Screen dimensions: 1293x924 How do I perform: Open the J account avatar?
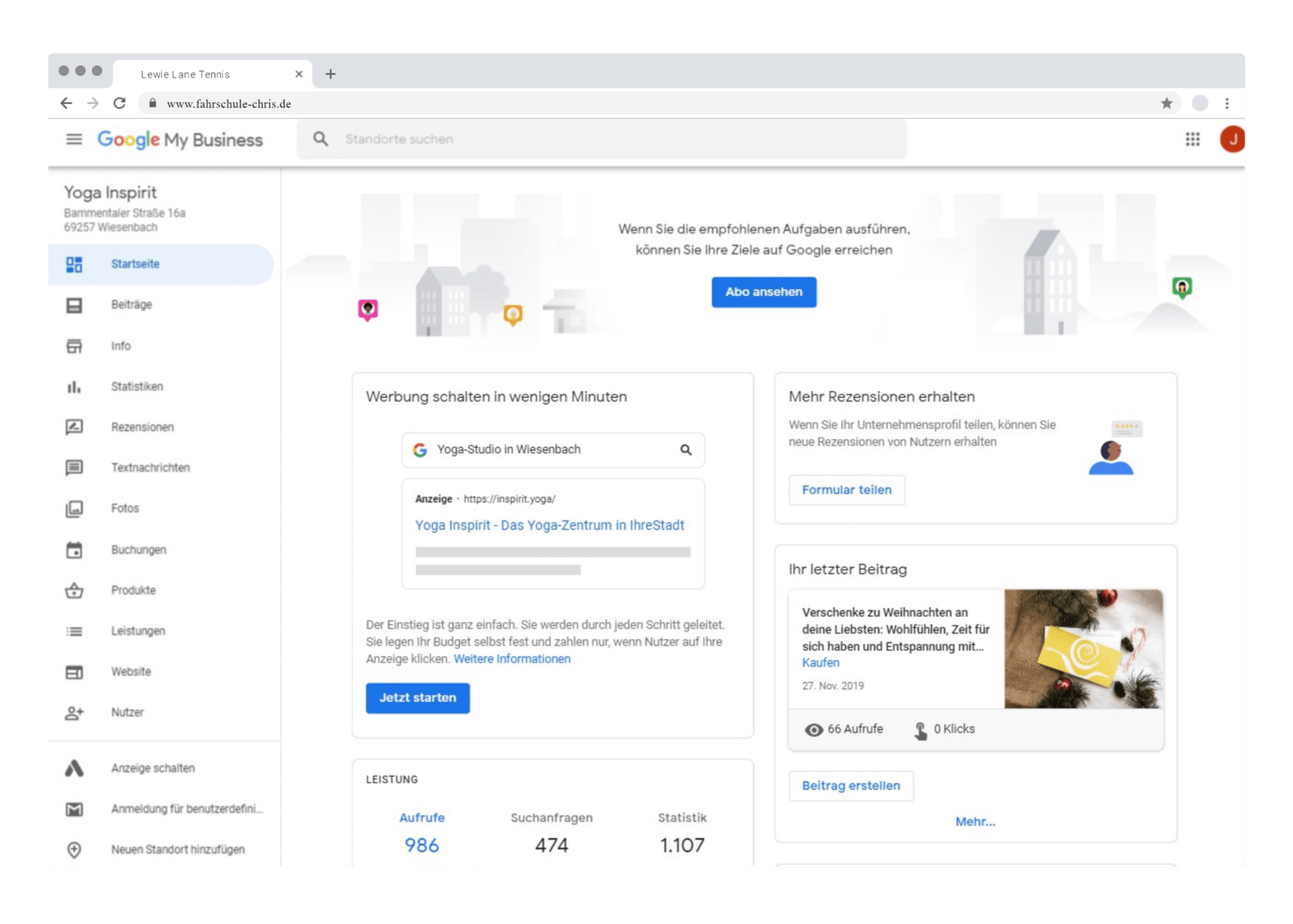[1232, 139]
